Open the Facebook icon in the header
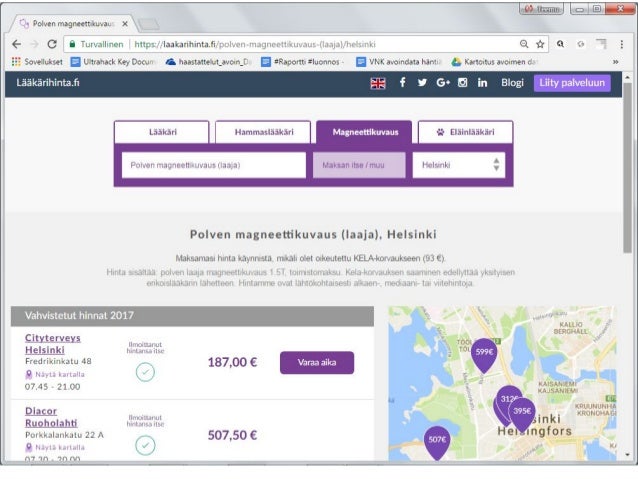This screenshot has width=638, height=479. (x=402, y=83)
